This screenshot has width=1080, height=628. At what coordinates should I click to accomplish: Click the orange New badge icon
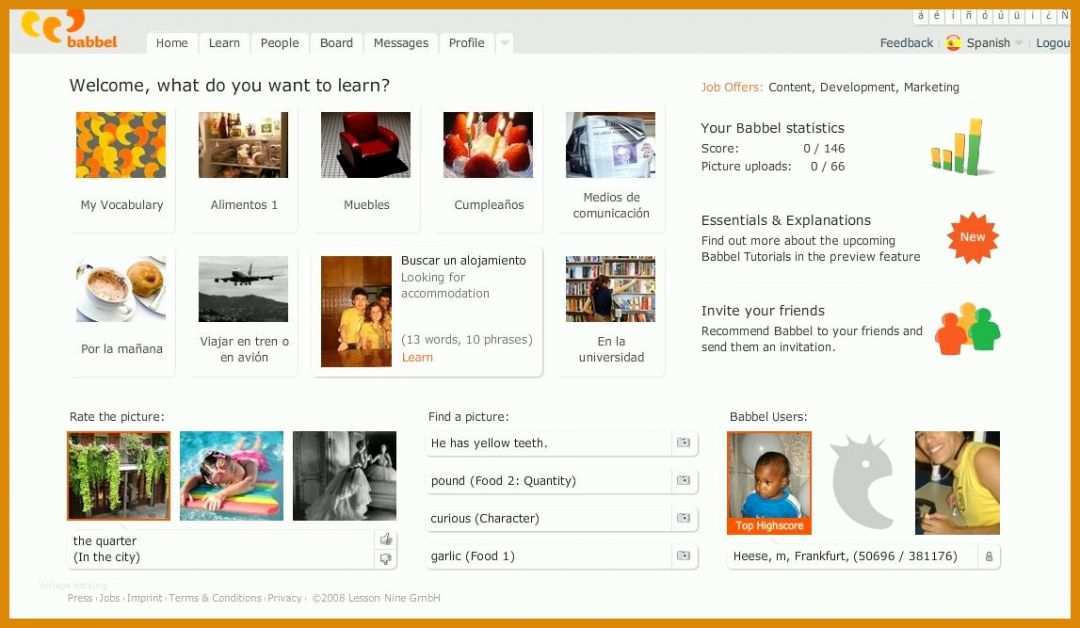(973, 238)
